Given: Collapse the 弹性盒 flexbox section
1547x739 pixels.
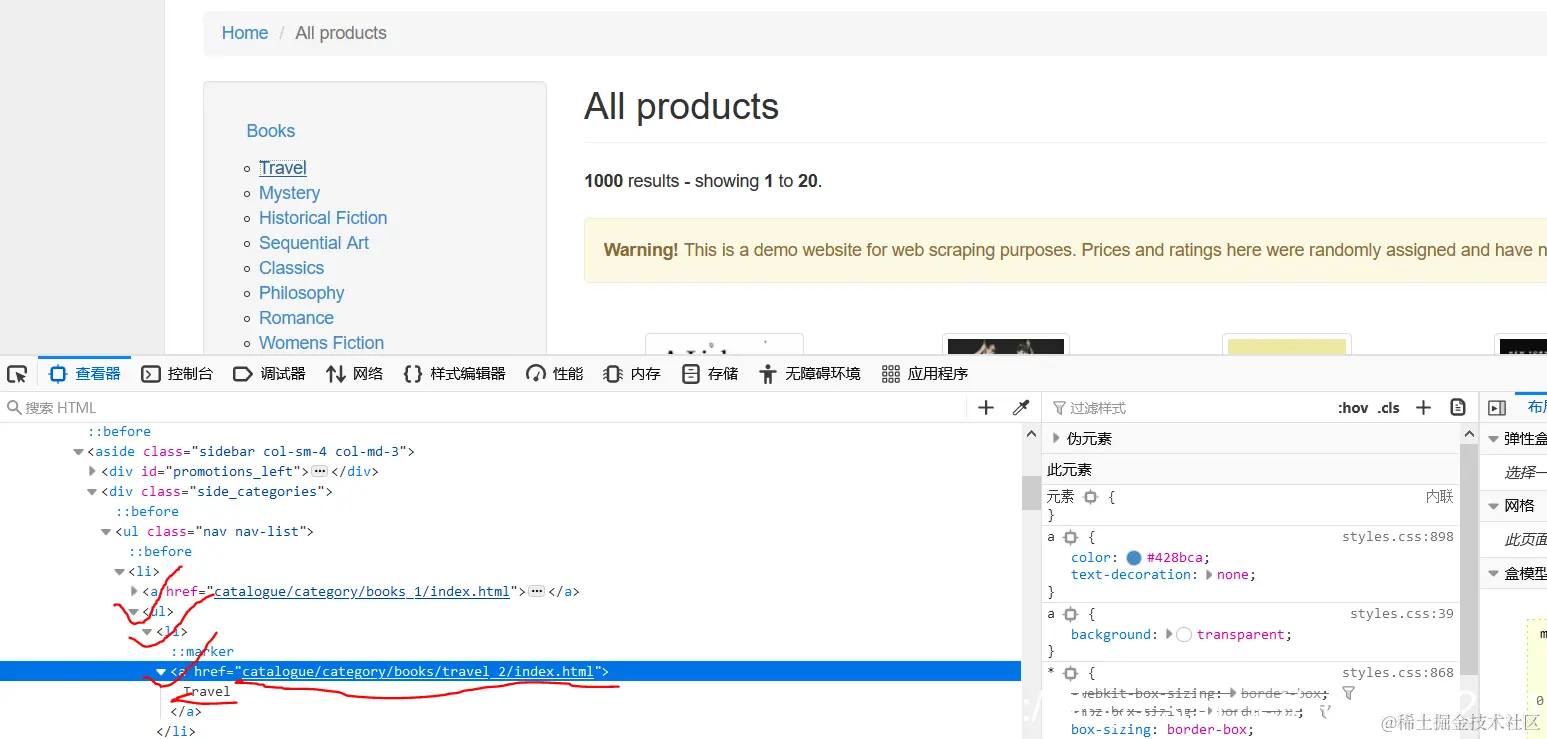Looking at the screenshot, I should pos(1493,438).
